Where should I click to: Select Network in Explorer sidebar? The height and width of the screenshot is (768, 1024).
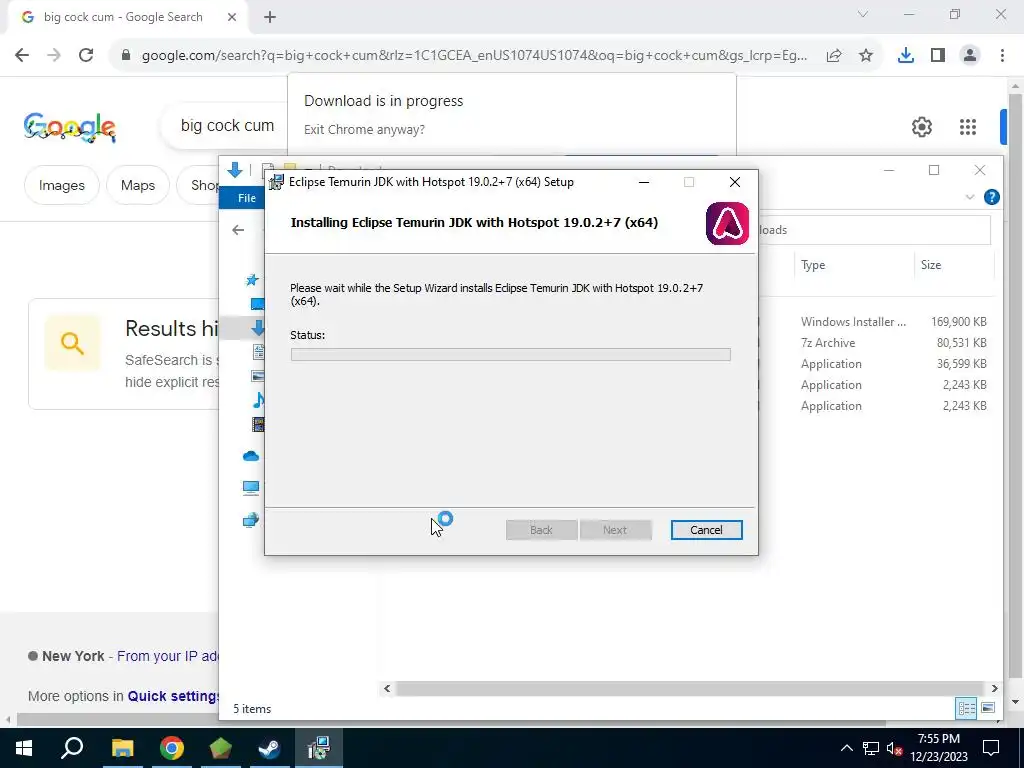pos(251,520)
